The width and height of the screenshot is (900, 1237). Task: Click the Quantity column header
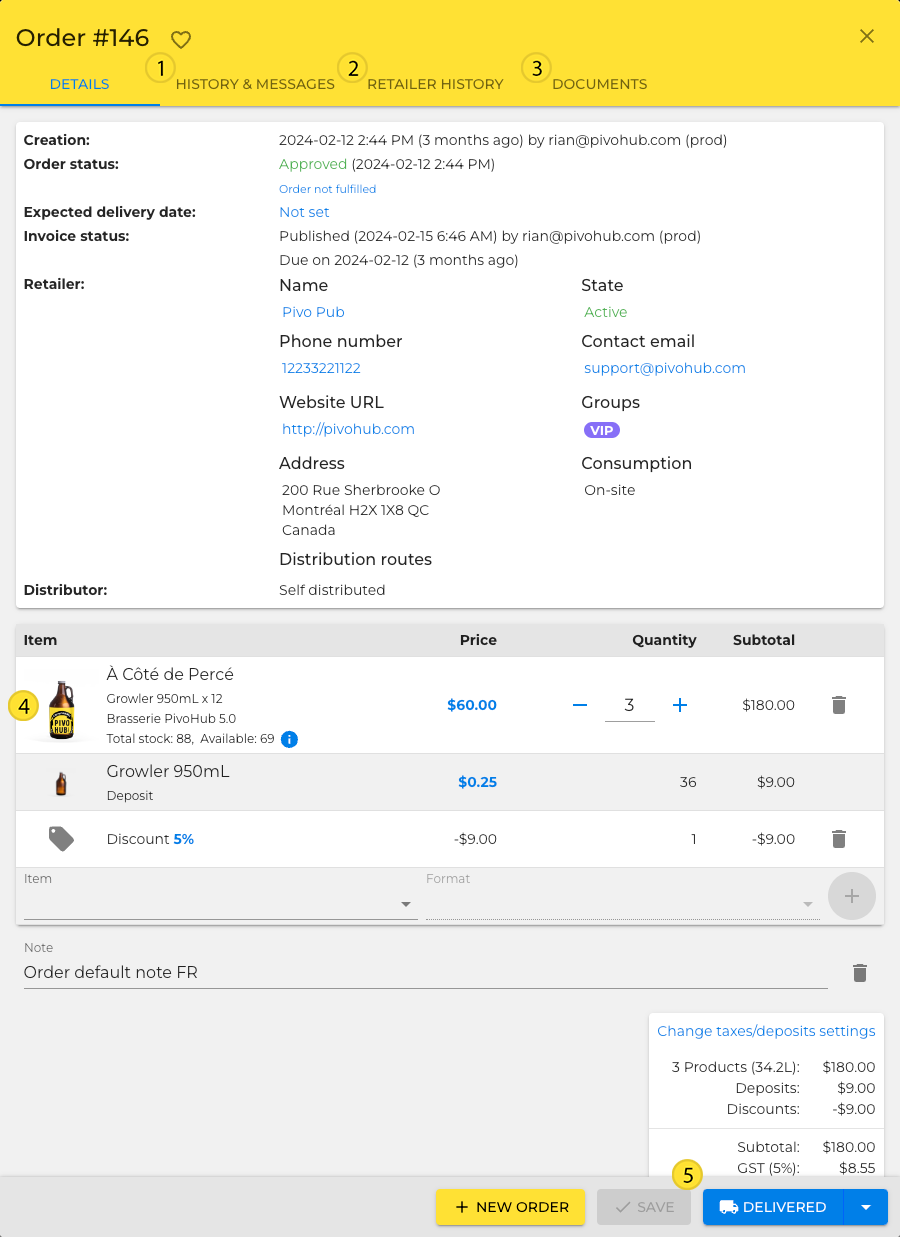tap(664, 640)
